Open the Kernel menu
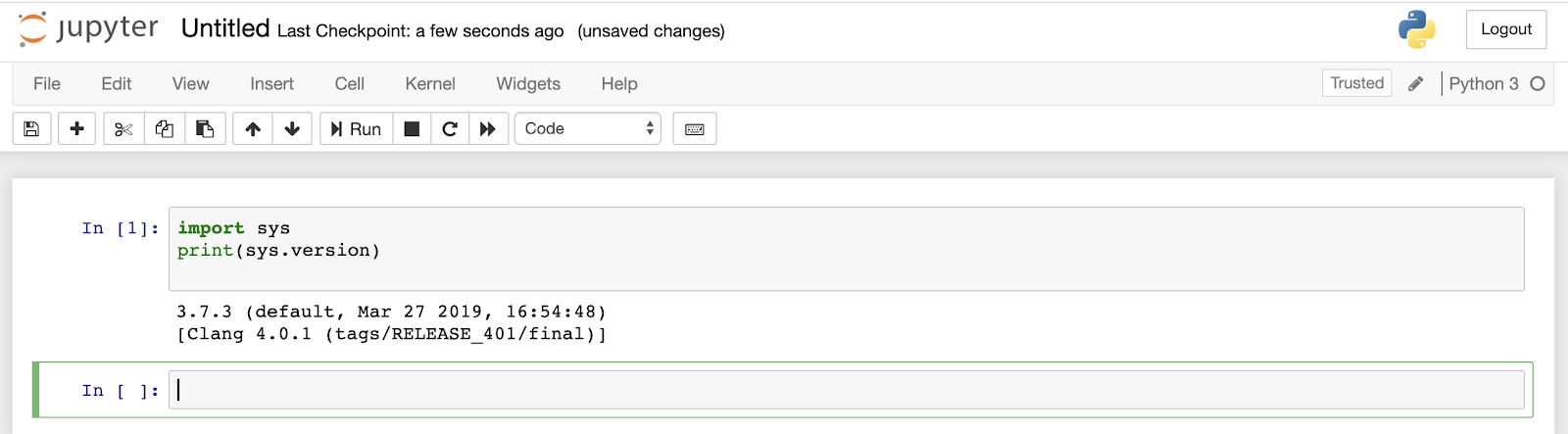Viewport: 1568px width, 434px height. [x=430, y=84]
